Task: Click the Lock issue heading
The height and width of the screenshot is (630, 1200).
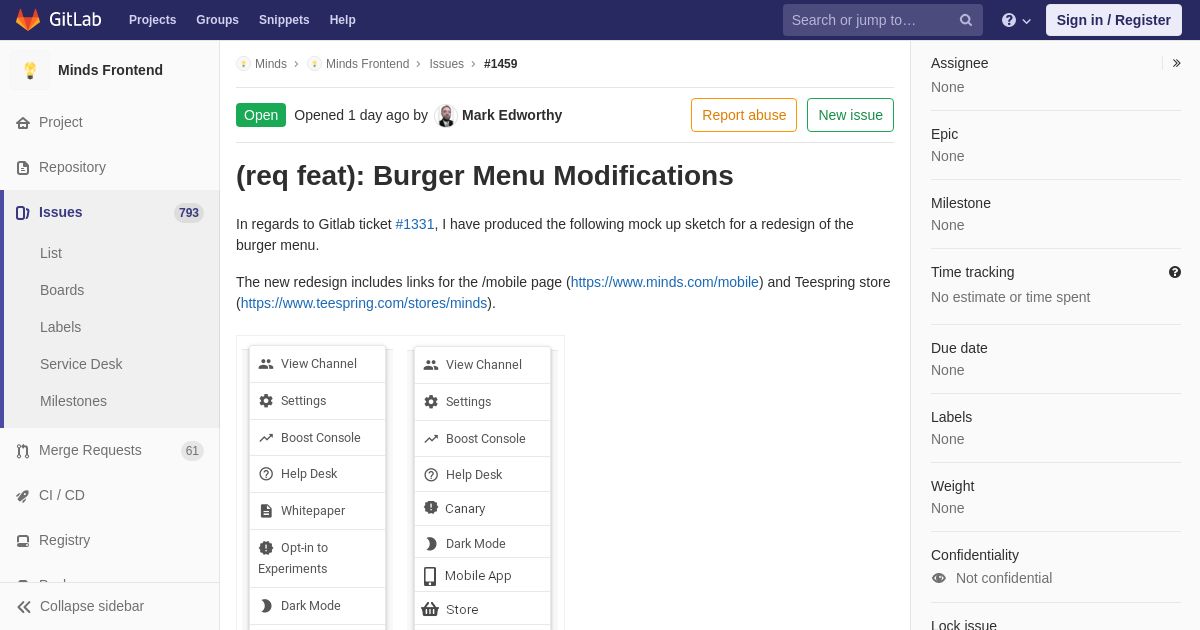Action: pyautogui.click(x=964, y=624)
